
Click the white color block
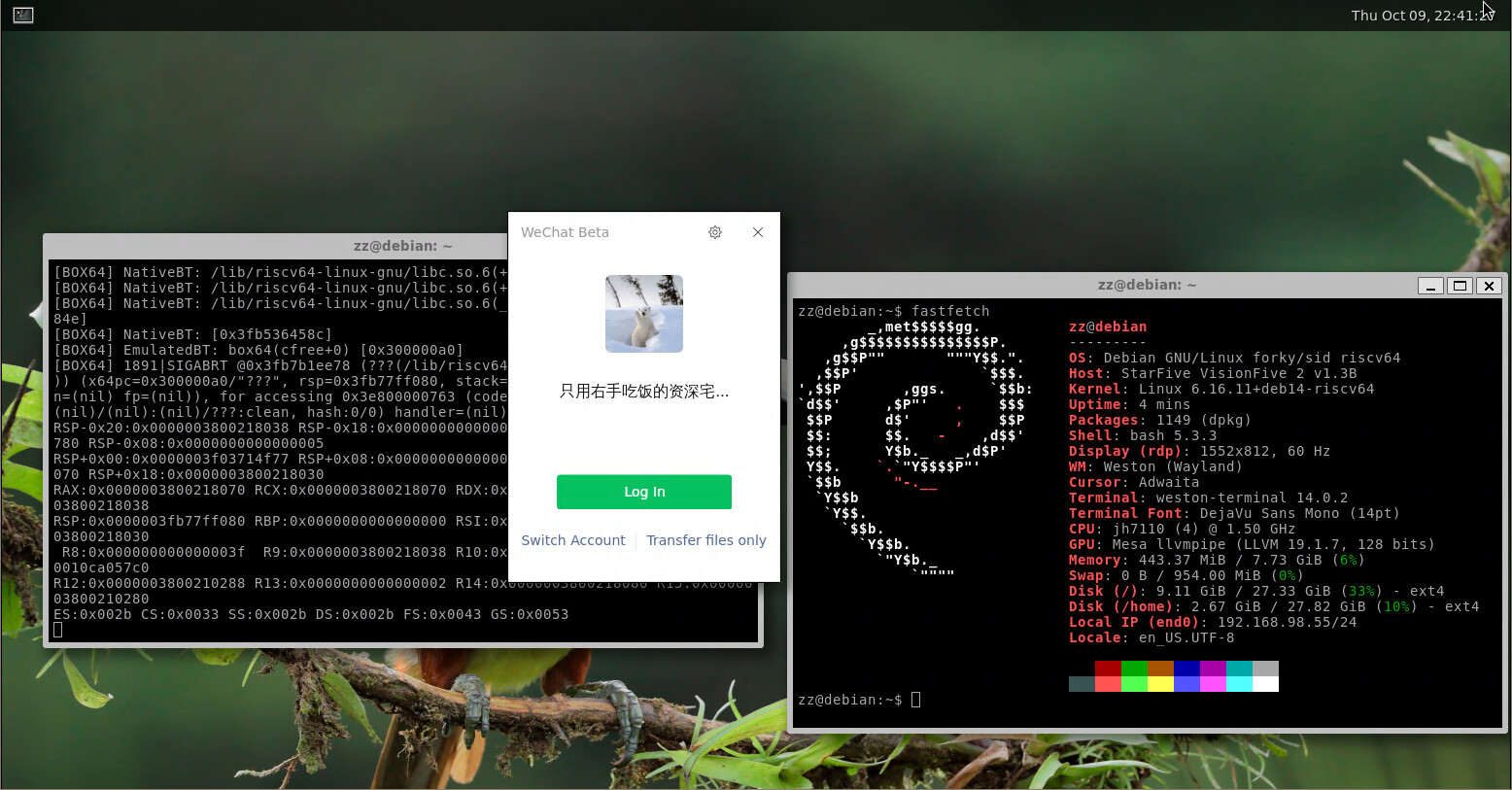tap(1265, 684)
